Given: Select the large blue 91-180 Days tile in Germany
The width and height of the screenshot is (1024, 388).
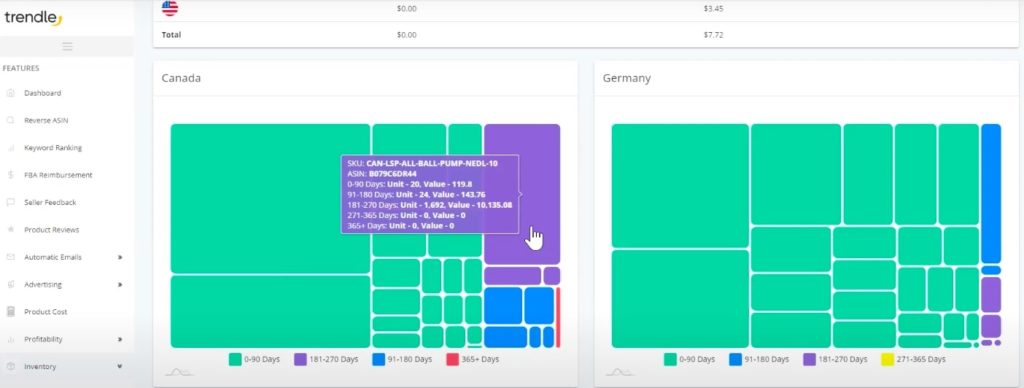Looking at the screenshot, I should 991,193.
